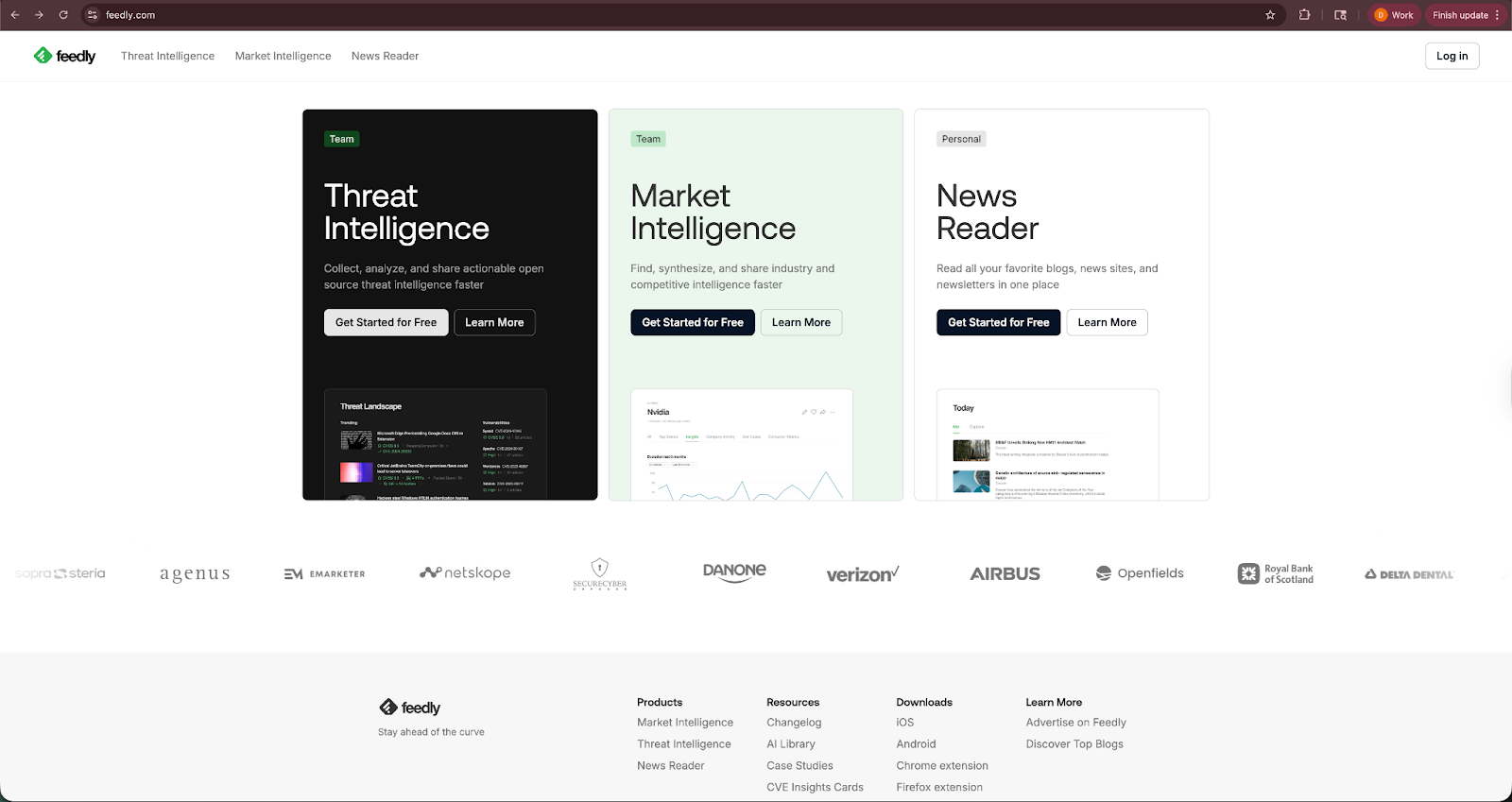The width and height of the screenshot is (1512, 802).
Task: Click the dark Team badge on Threat card
Action: click(341, 139)
